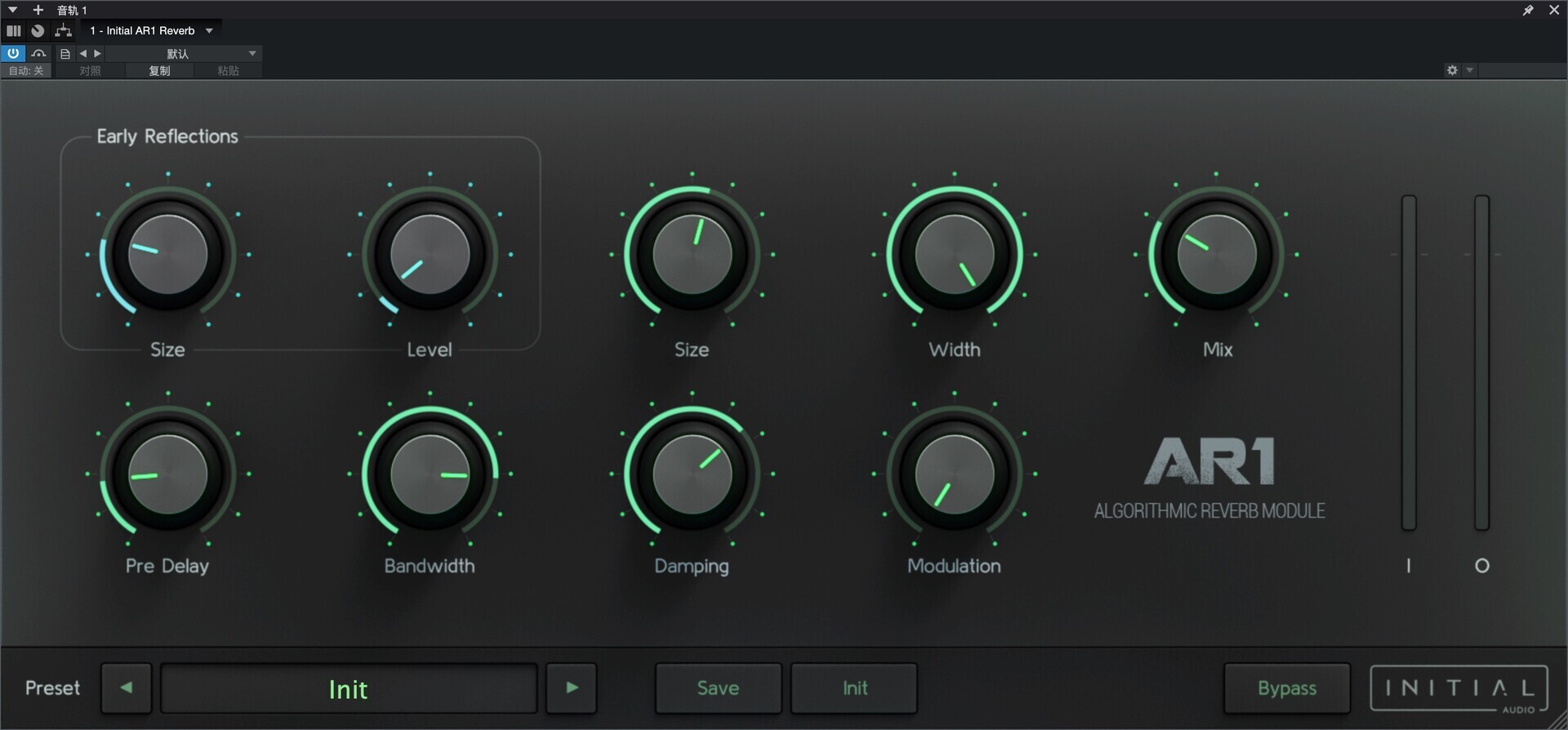Viewport: 1568px width, 730px height.
Task: Toggle the blue plugin power button
Action: click(13, 53)
